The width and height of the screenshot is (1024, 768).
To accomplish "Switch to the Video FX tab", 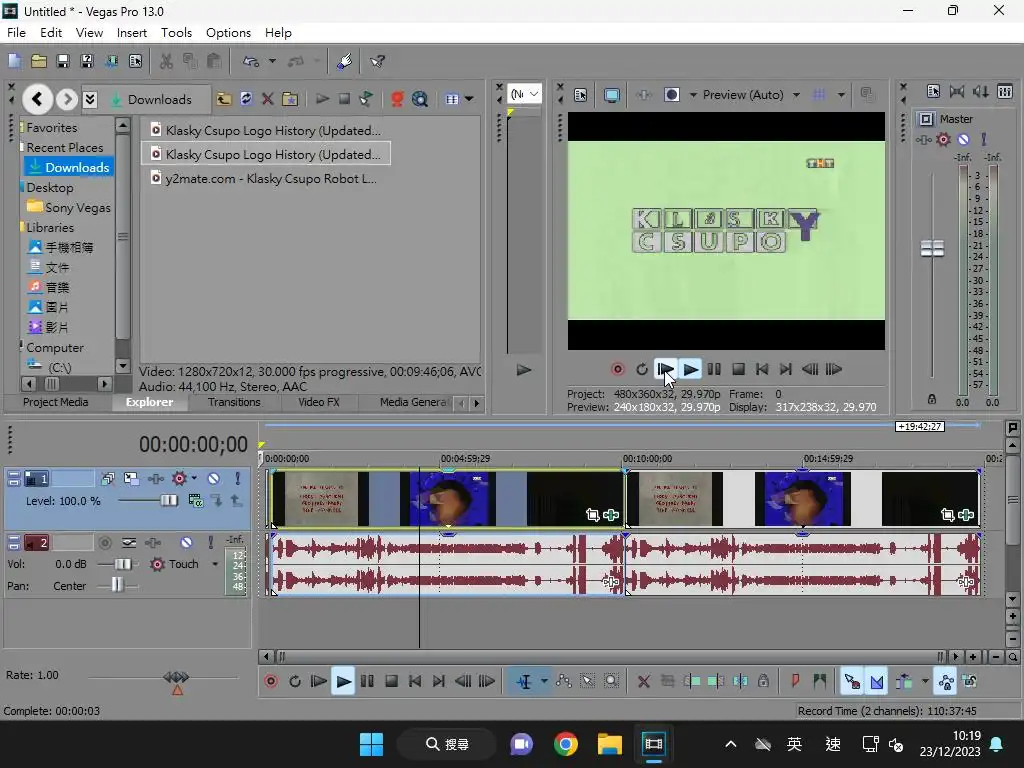I will click(x=319, y=402).
